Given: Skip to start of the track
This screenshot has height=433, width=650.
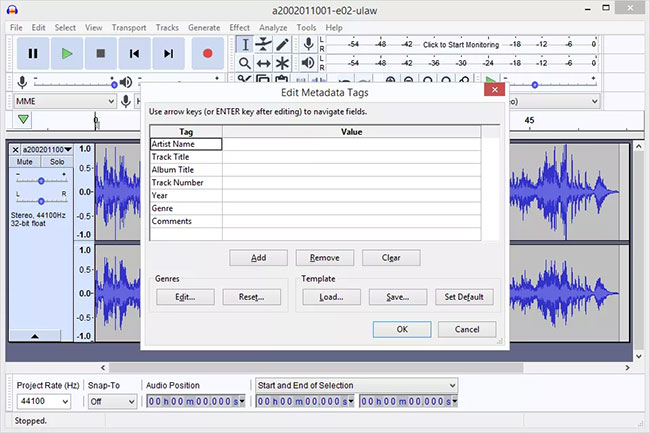Looking at the screenshot, I should (134, 53).
